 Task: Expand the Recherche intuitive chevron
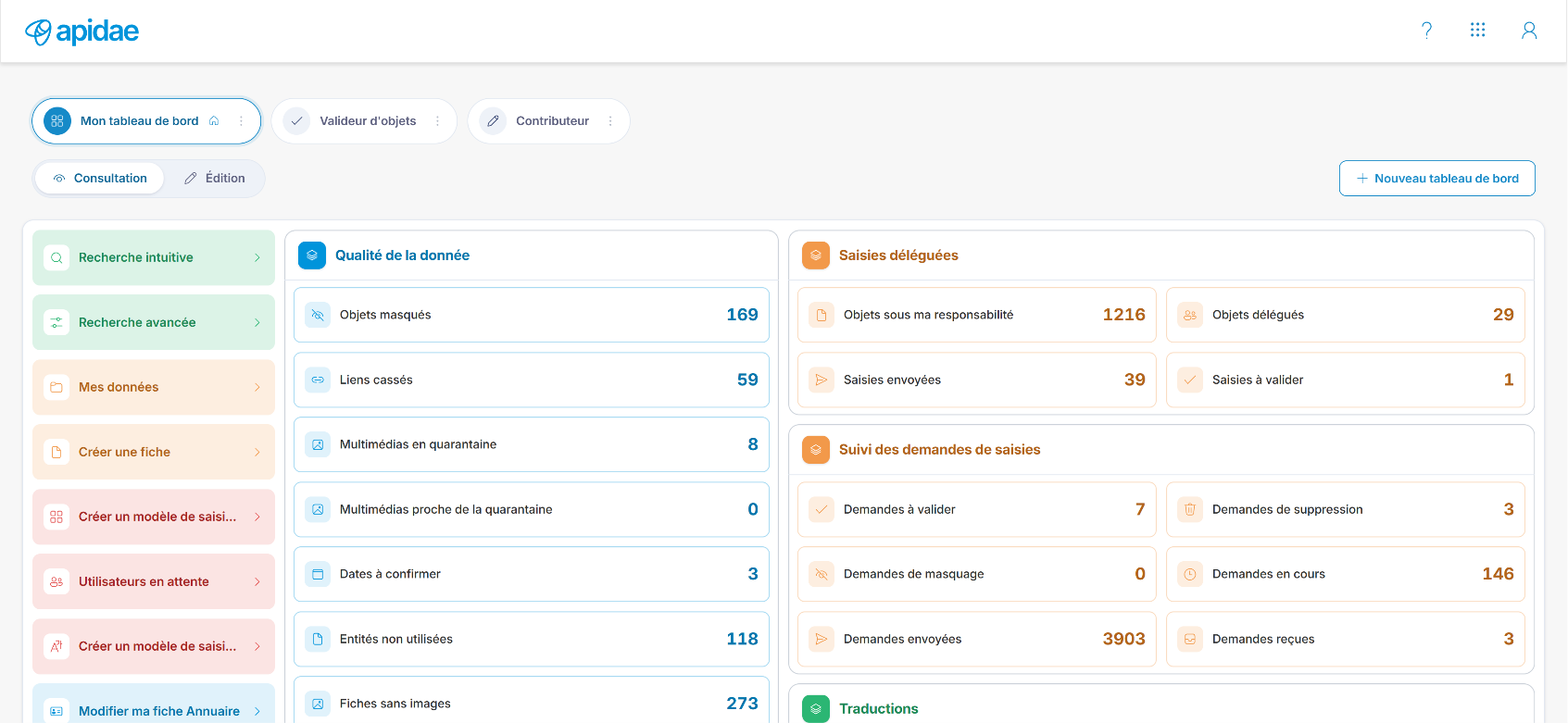pos(257,257)
